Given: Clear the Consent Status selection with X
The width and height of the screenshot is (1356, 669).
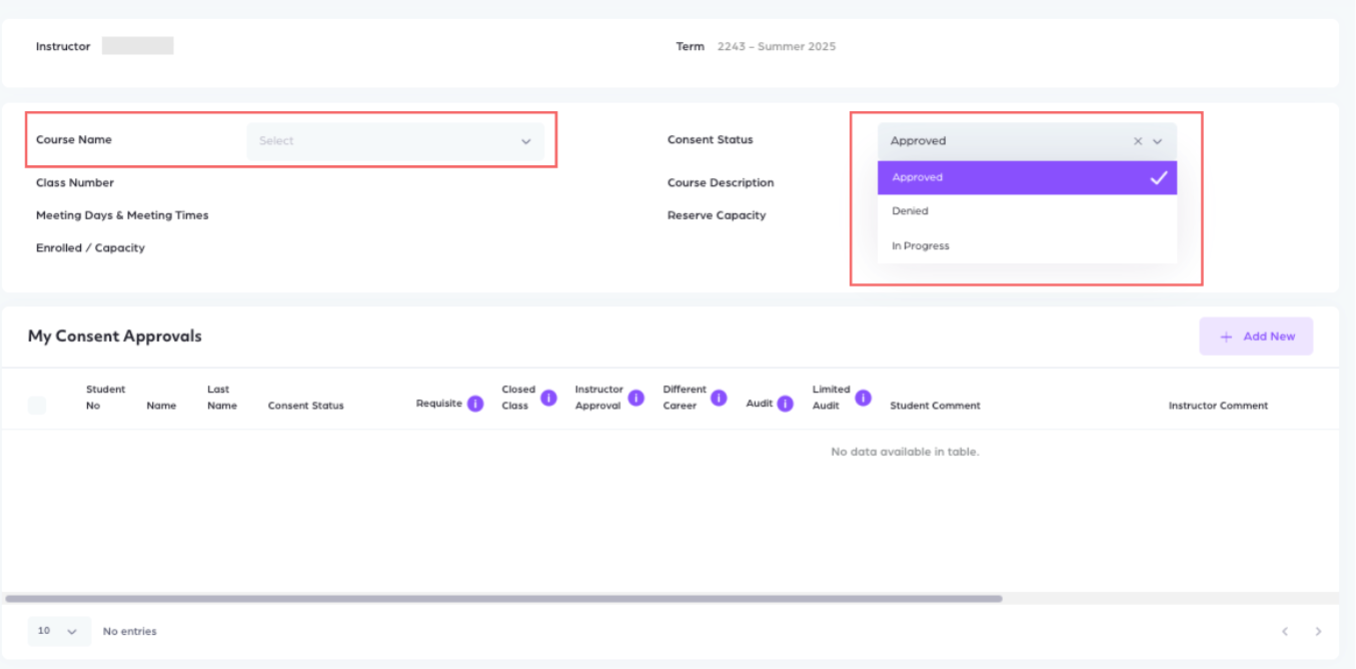Looking at the screenshot, I should coord(1137,142).
